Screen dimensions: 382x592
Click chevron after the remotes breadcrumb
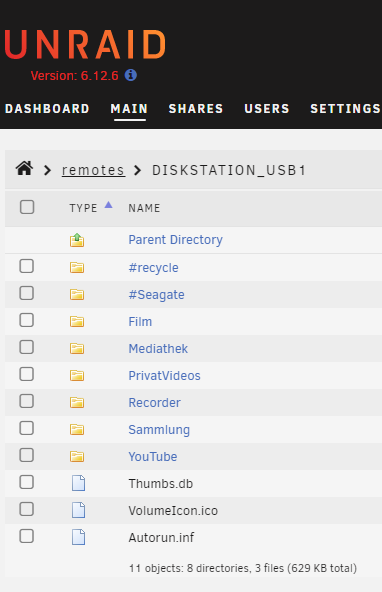138,170
